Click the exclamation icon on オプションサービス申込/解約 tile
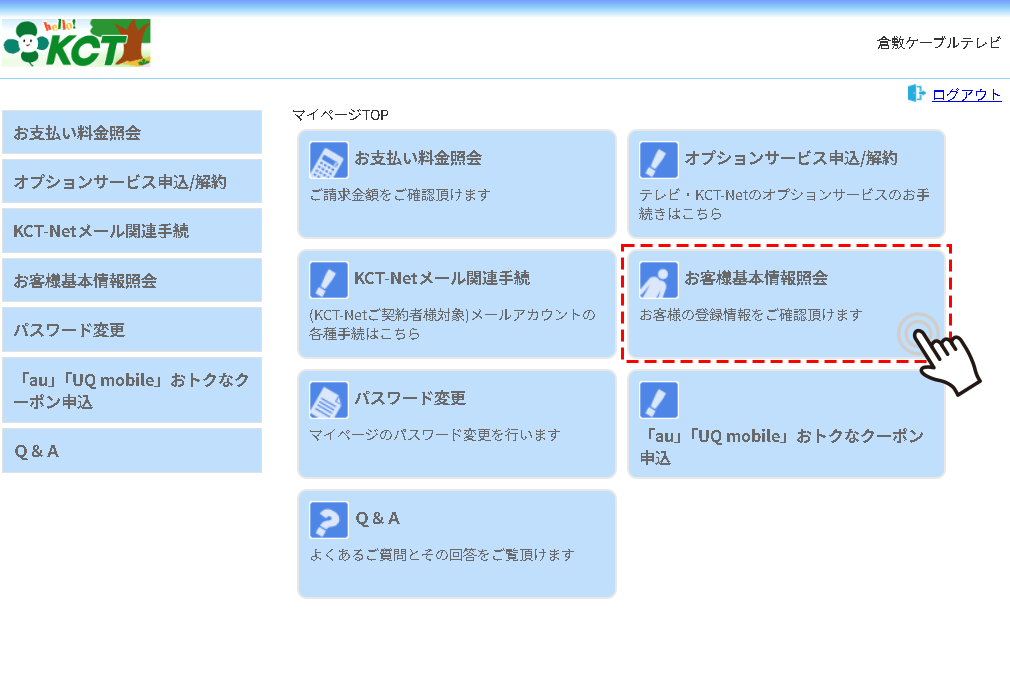Viewport: 1010px width, 684px height. (659, 160)
